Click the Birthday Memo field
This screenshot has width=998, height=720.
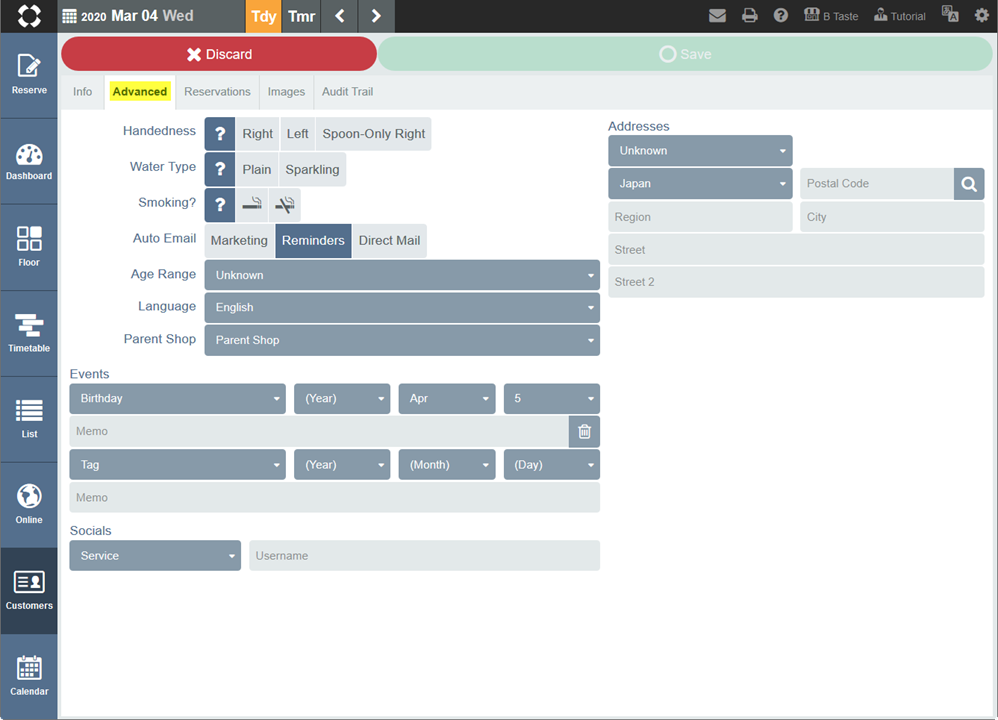319,432
